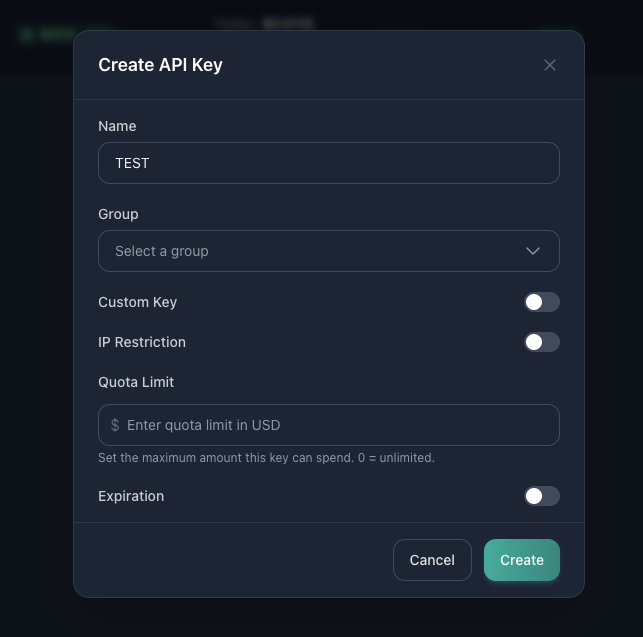Click the quota helper text about unlimited
Viewport: 643px width, 637px height.
click(266, 458)
